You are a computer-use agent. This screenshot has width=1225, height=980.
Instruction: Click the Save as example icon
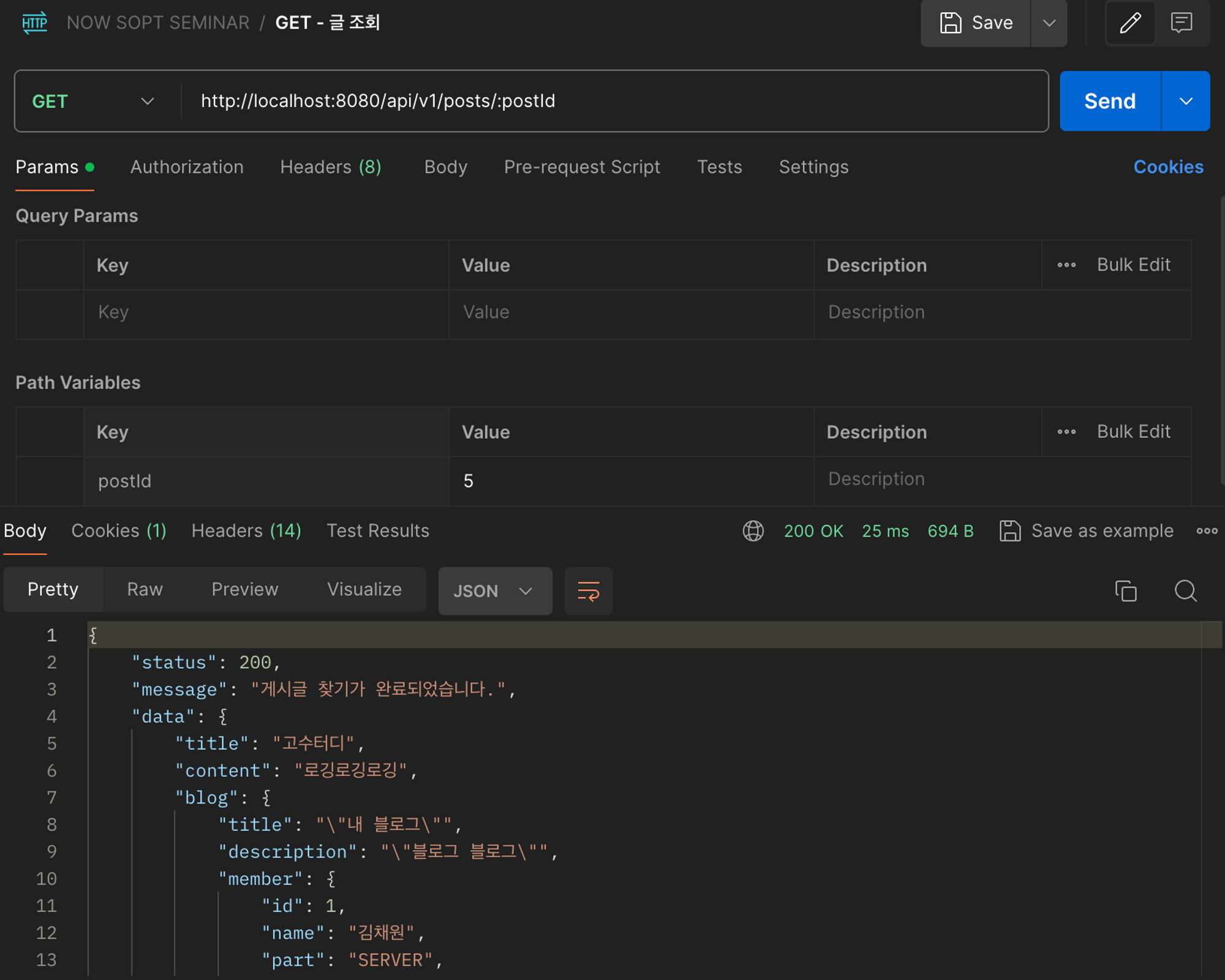[1010, 530]
